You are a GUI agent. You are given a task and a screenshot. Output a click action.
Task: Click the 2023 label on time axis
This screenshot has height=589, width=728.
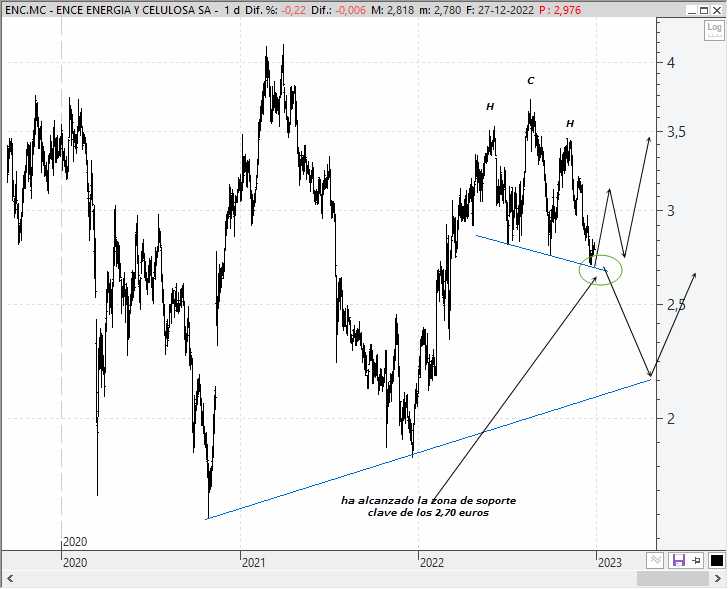click(610, 563)
